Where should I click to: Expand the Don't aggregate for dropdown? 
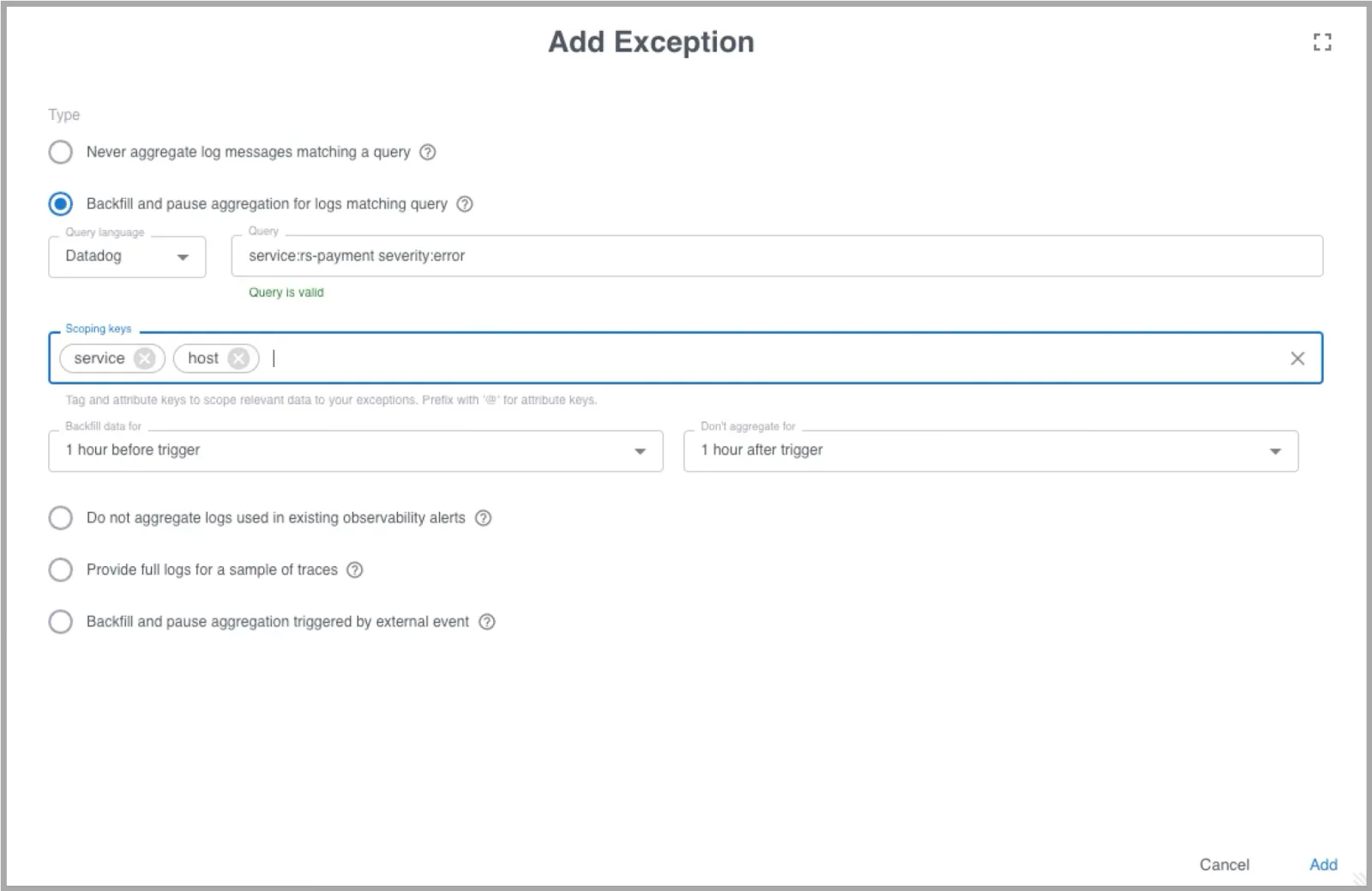990,450
